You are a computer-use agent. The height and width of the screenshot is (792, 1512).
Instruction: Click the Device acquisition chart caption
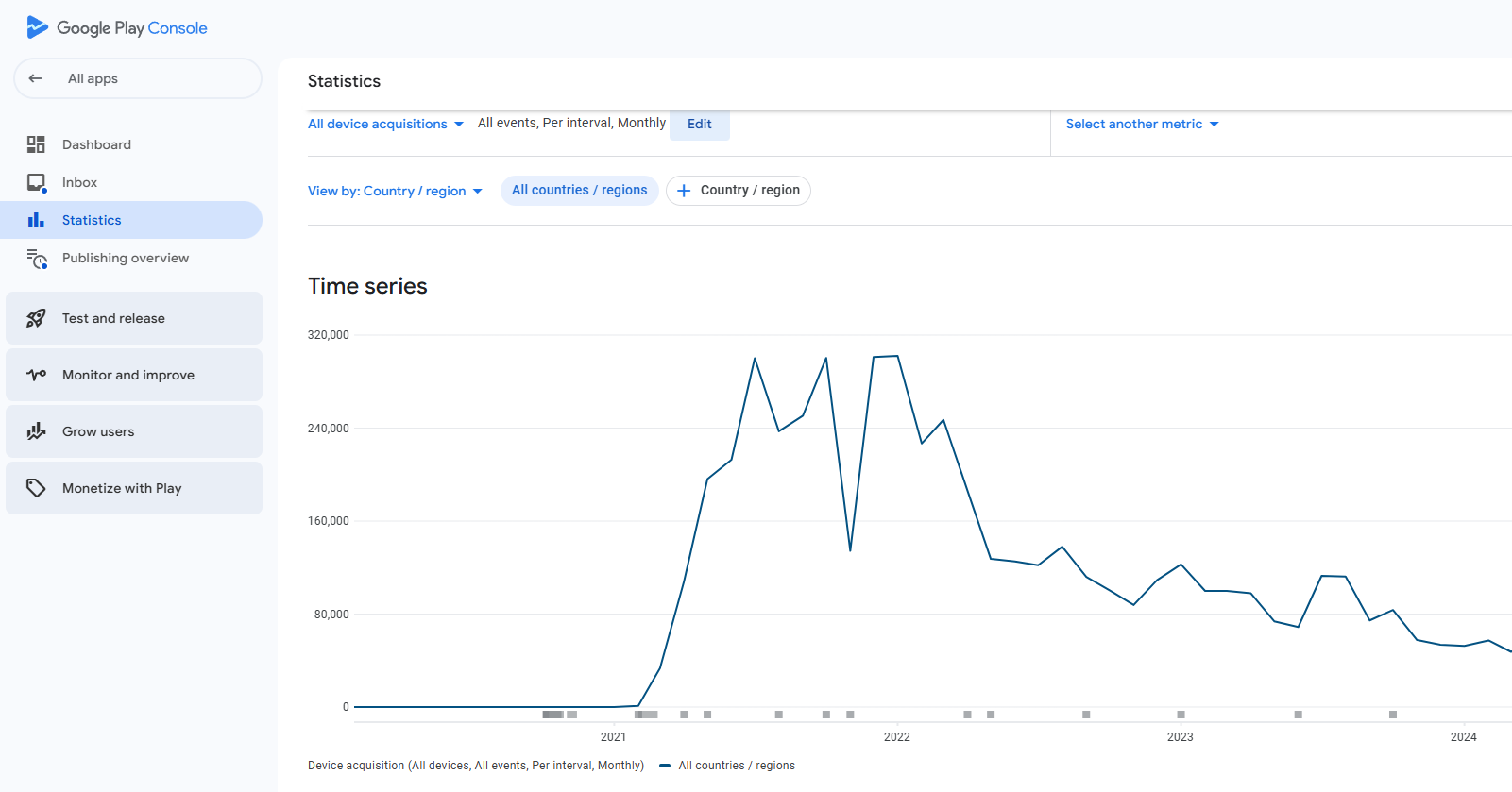click(x=476, y=766)
